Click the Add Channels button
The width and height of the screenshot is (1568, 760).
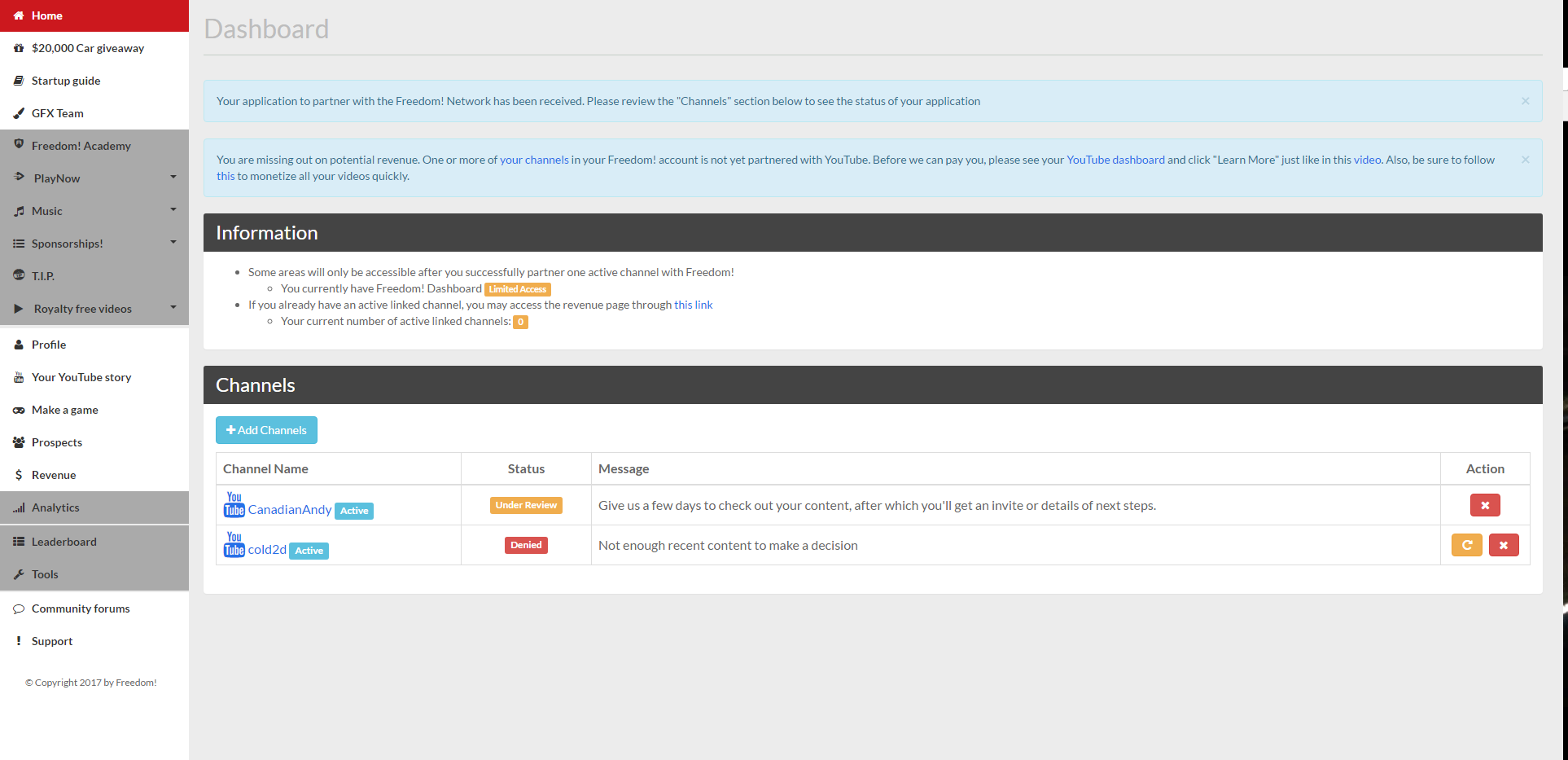266,430
